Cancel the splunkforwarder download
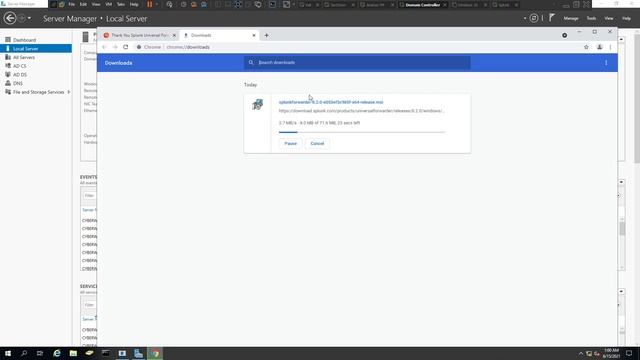The height and width of the screenshot is (360, 640). pos(317,144)
